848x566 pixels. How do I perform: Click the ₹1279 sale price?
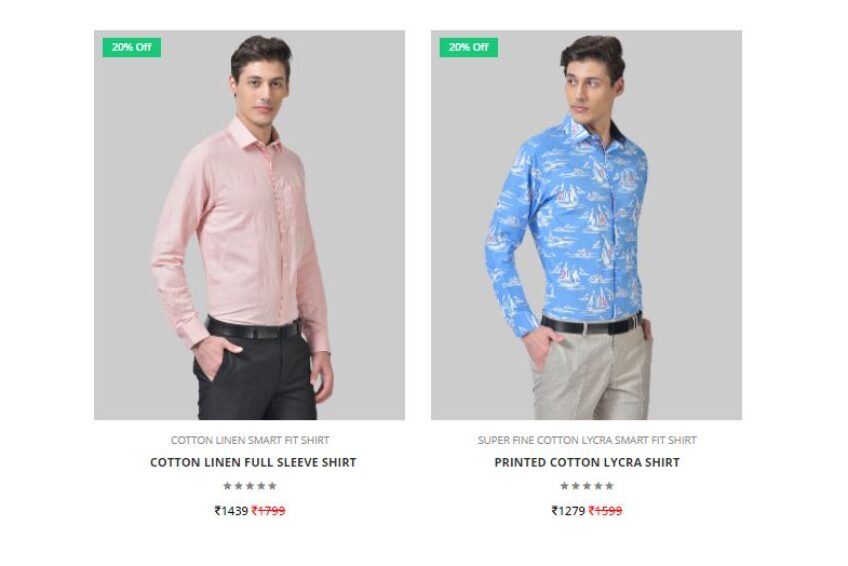(568, 510)
